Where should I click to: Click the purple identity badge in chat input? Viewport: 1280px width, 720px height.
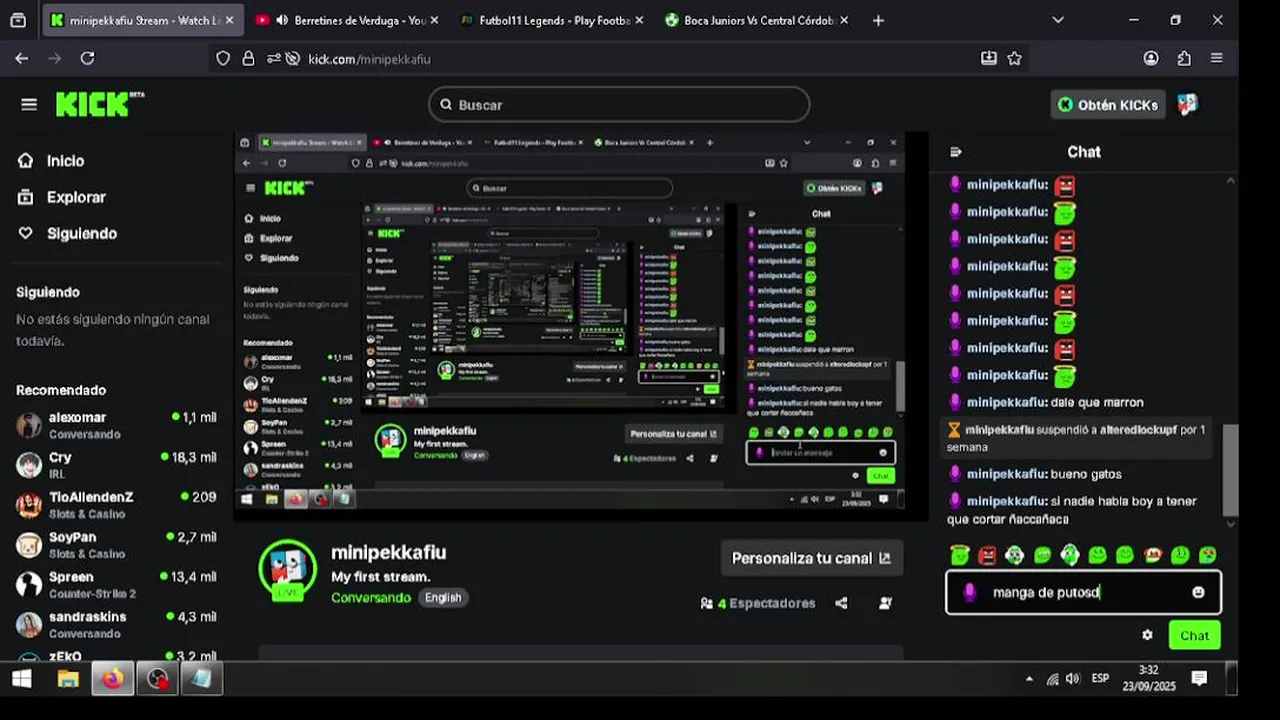coord(969,592)
